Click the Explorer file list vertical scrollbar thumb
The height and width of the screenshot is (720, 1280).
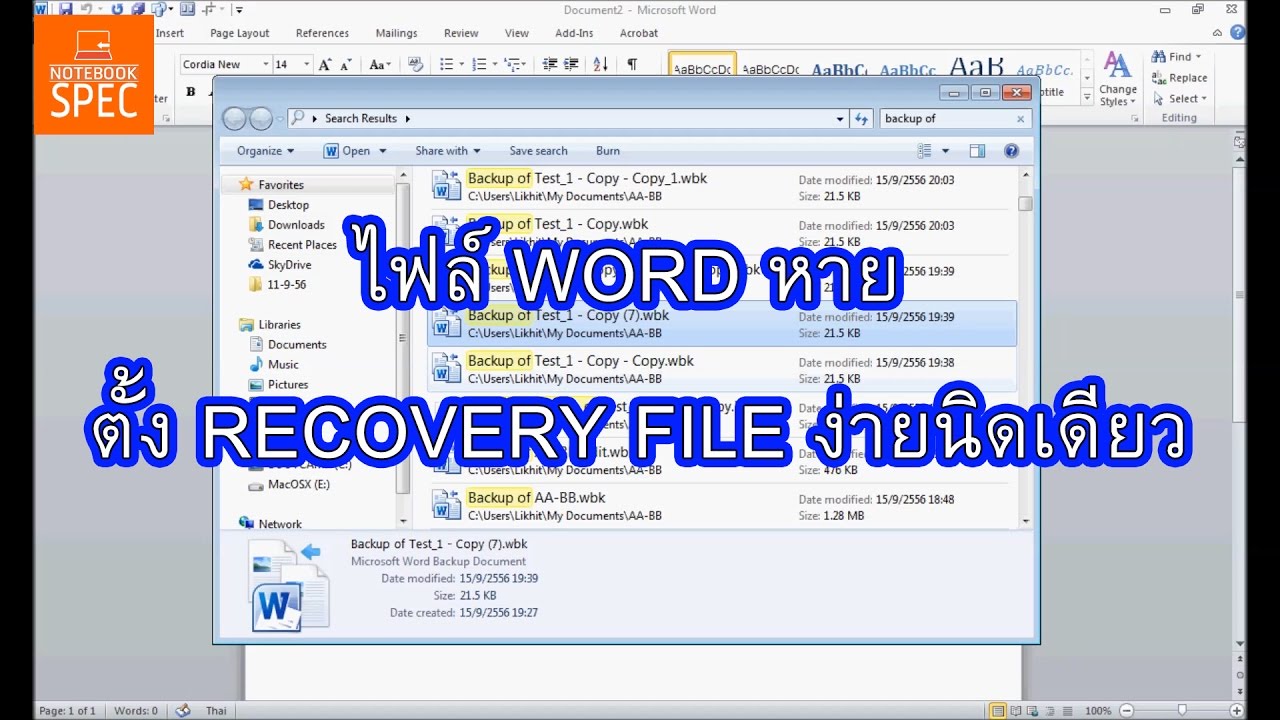click(1025, 204)
